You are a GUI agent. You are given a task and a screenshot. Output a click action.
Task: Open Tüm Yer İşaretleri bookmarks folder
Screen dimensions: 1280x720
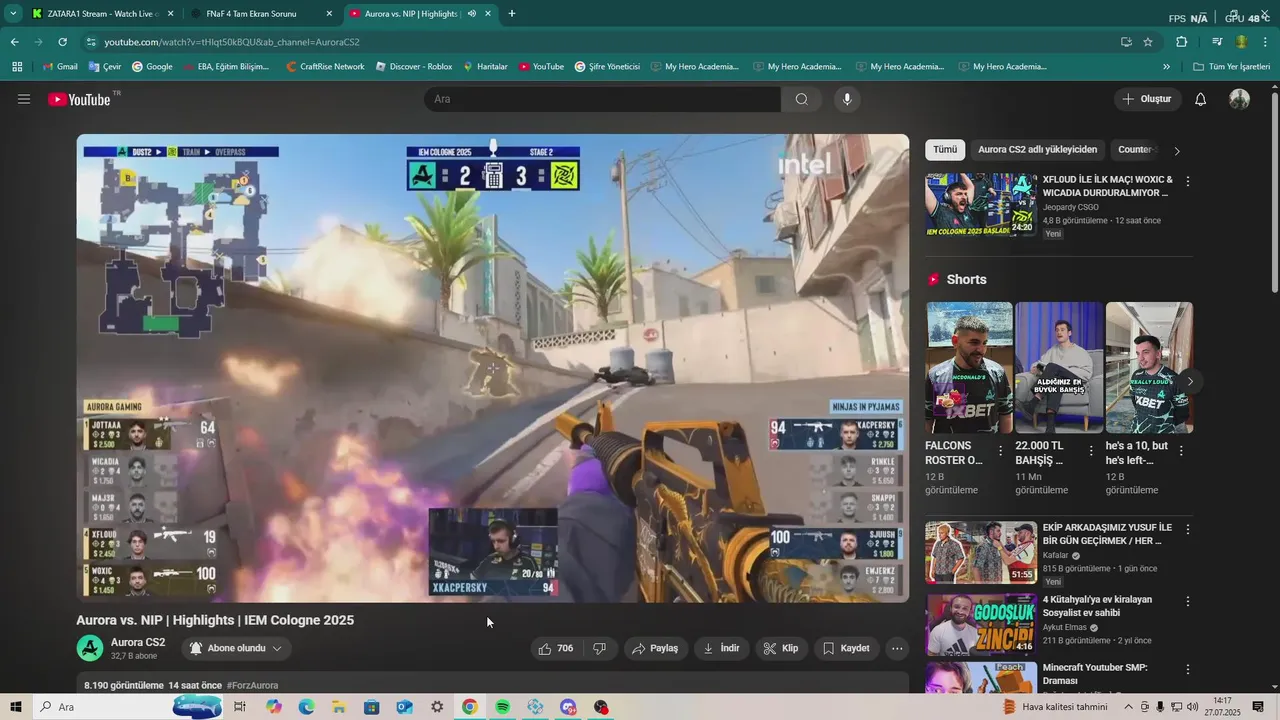[1231, 67]
